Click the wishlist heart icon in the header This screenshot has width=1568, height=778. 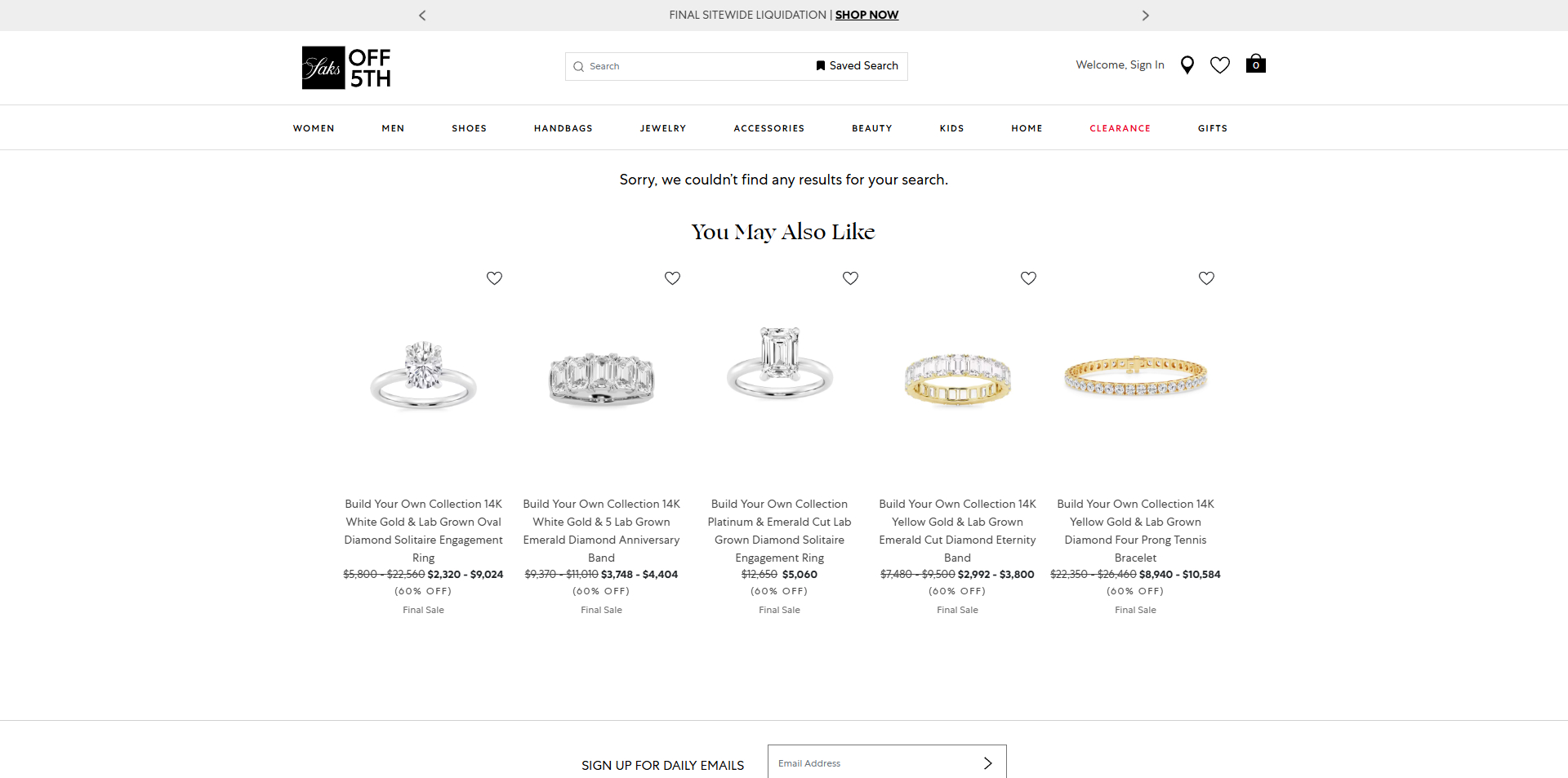point(1219,64)
